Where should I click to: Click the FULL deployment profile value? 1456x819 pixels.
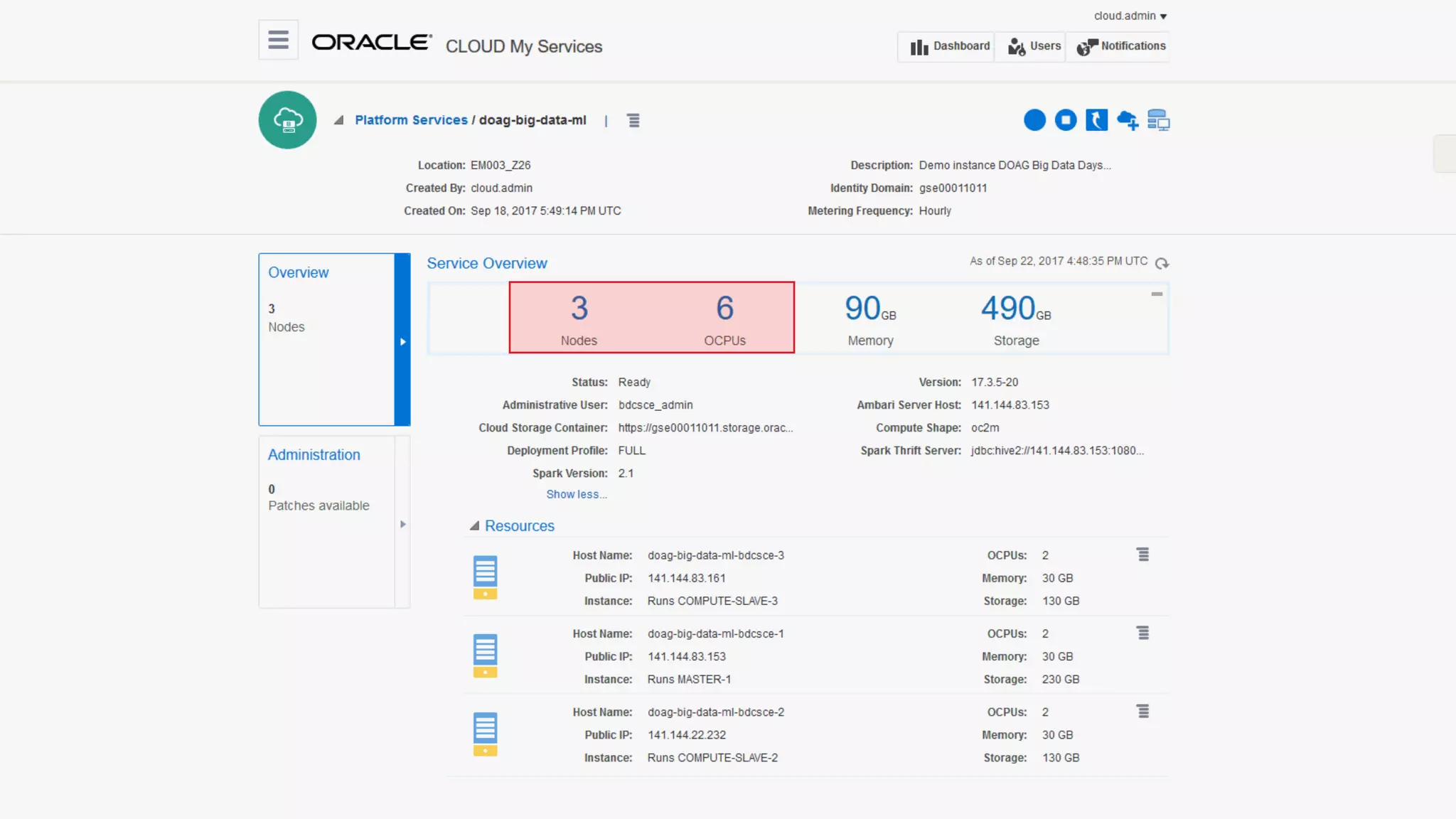click(x=631, y=450)
